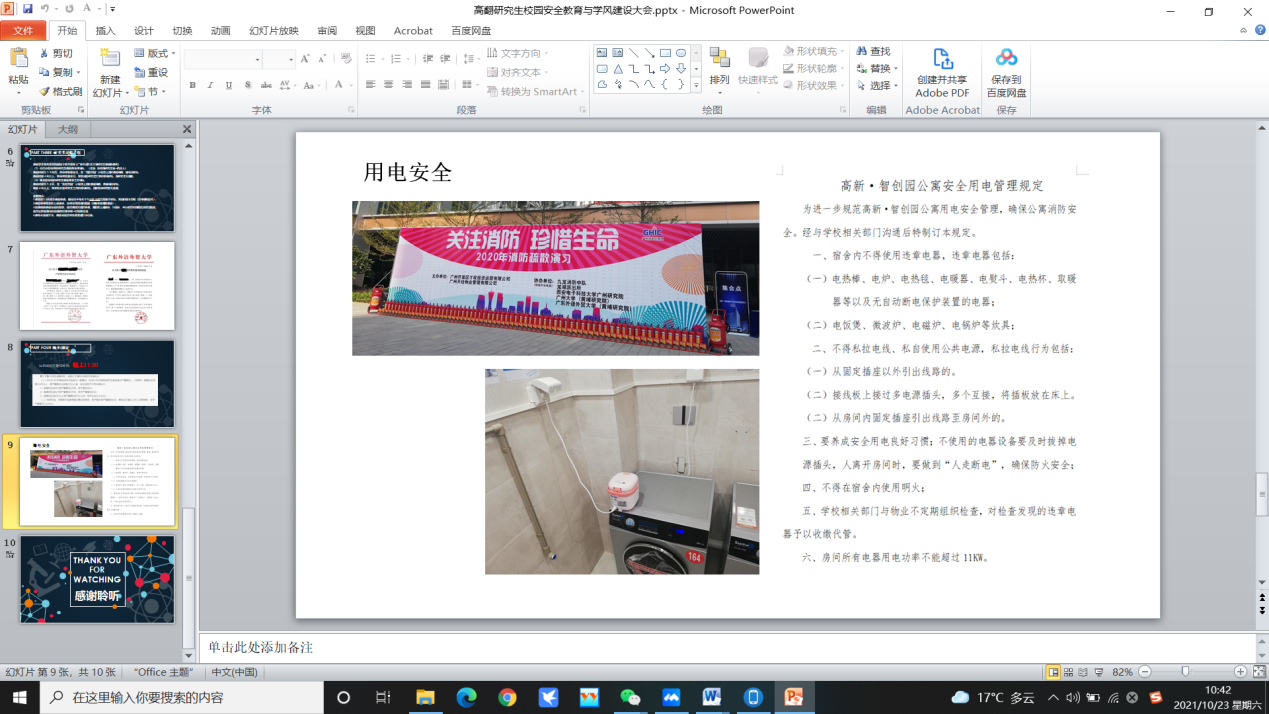Viewport: 1269px width, 714px height.
Task: Open the Insert (插入) ribbon tab
Action: [105, 31]
